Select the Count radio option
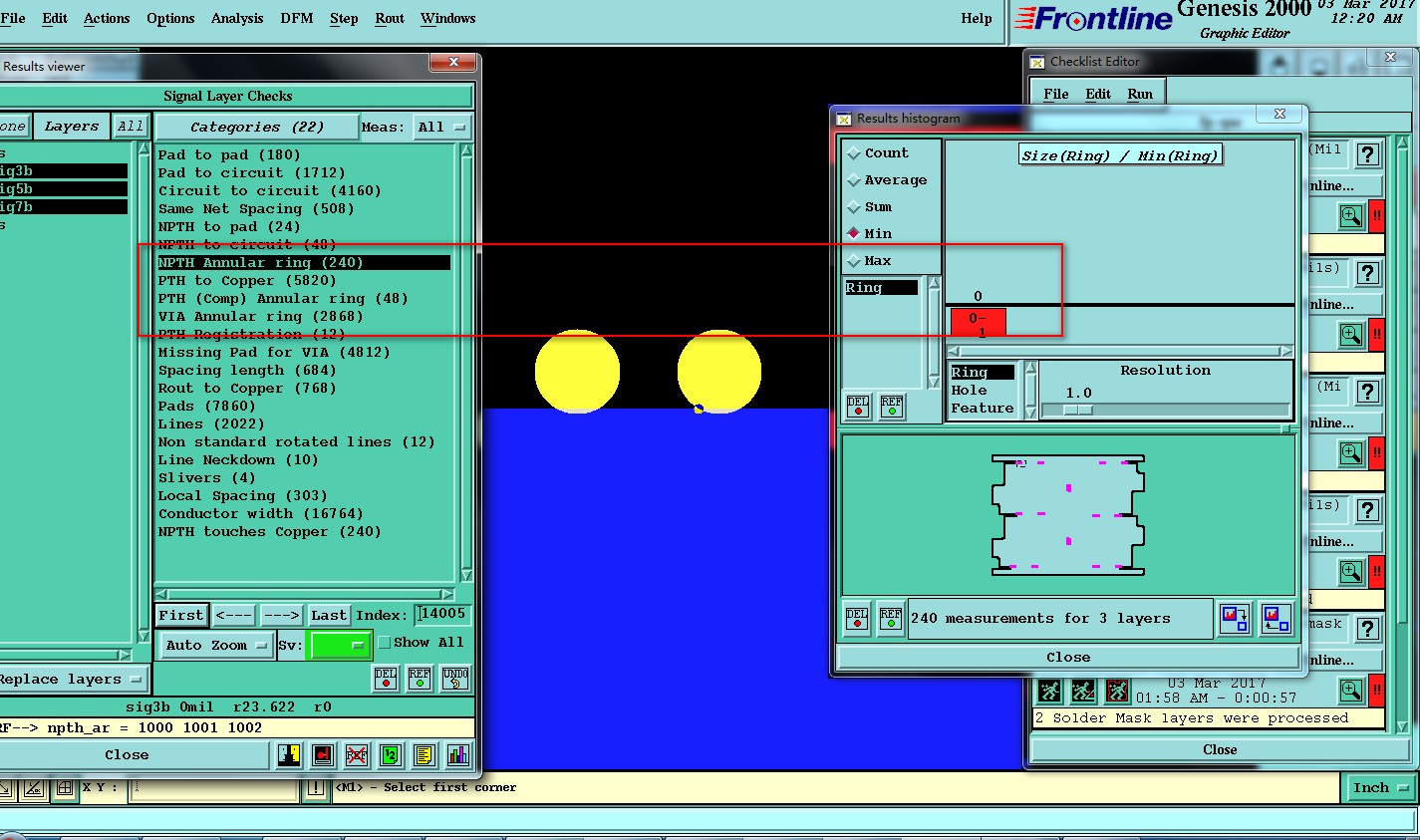 click(x=877, y=153)
